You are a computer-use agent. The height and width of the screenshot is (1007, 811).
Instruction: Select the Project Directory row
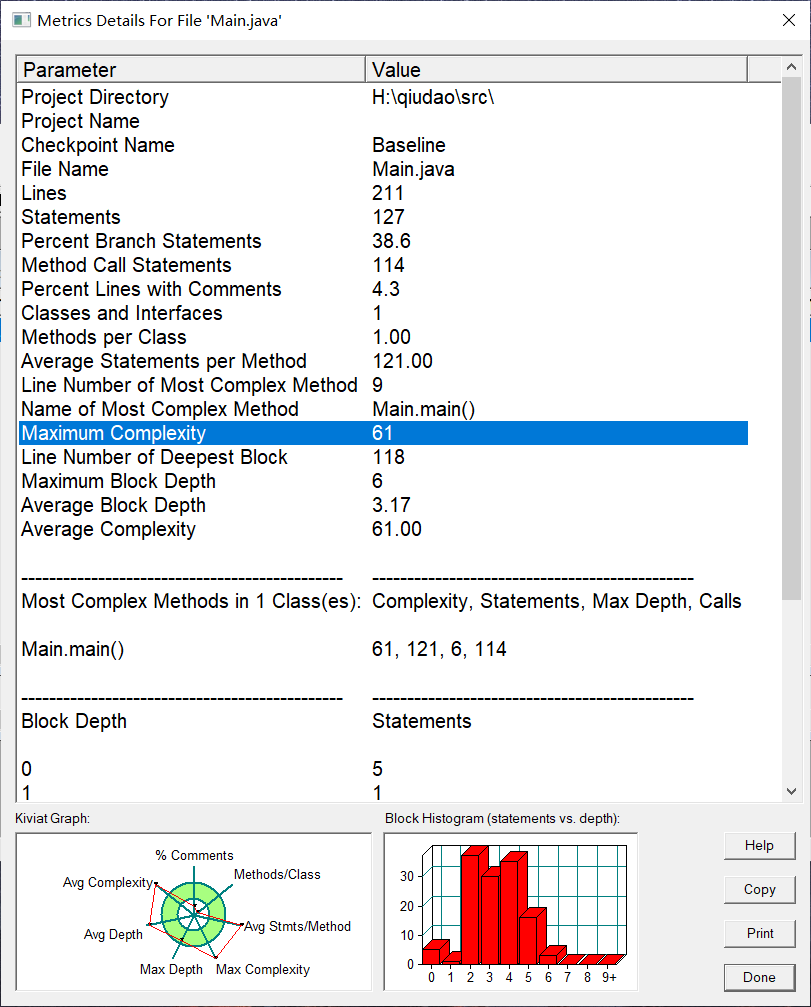pyautogui.click(x=383, y=97)
